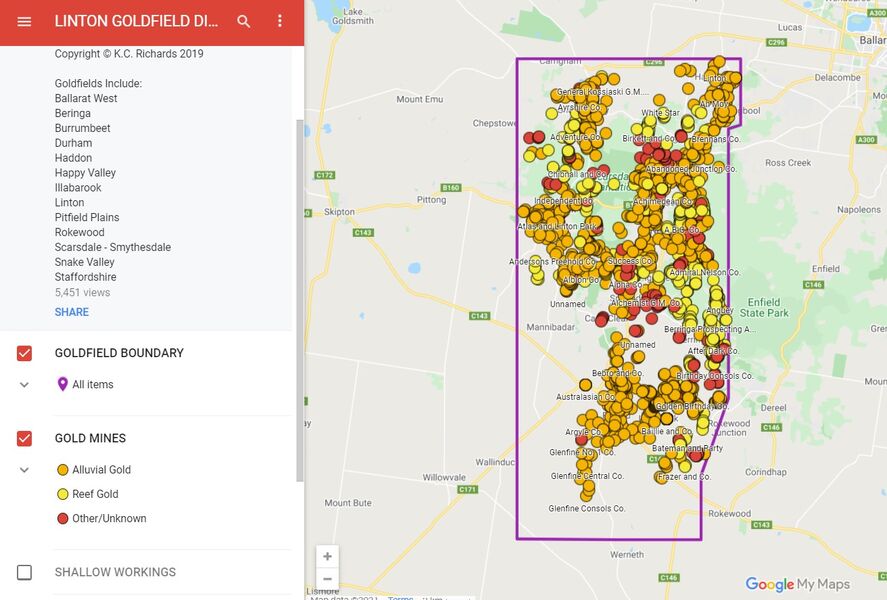
Task: Uncheck the GOLDFIELD BOUNDARY layer checkbox
Action: (24, 353)
